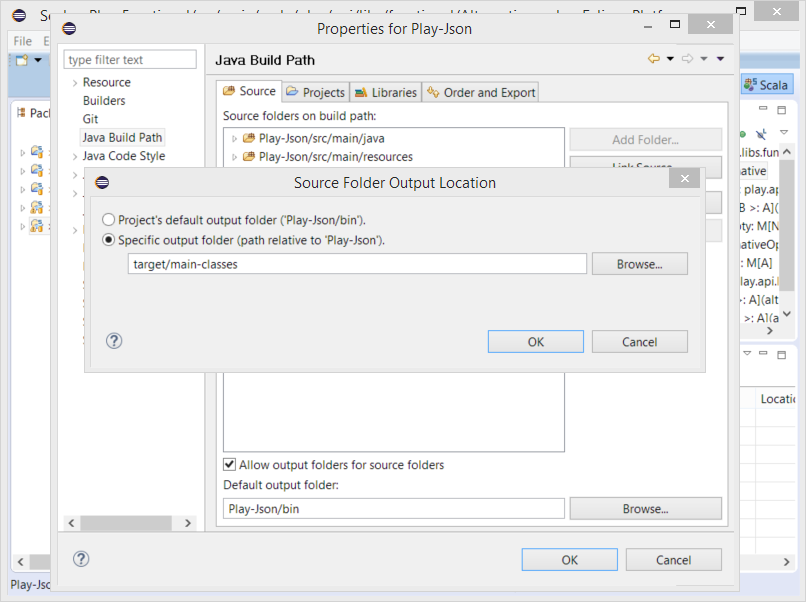
Task: Switch to the Projects tab
Action: tap(316, 93)
